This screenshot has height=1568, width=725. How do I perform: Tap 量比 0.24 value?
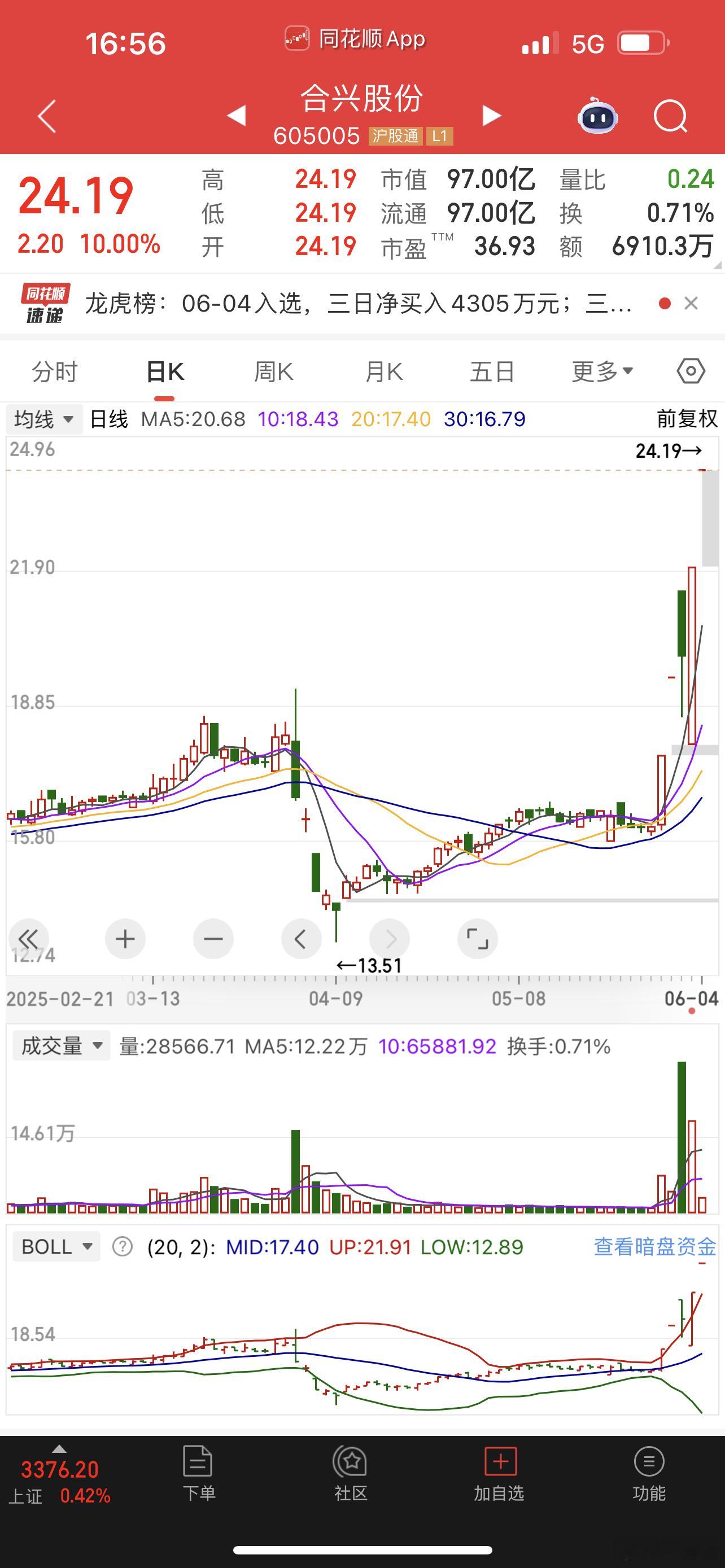tap(691, 179)
